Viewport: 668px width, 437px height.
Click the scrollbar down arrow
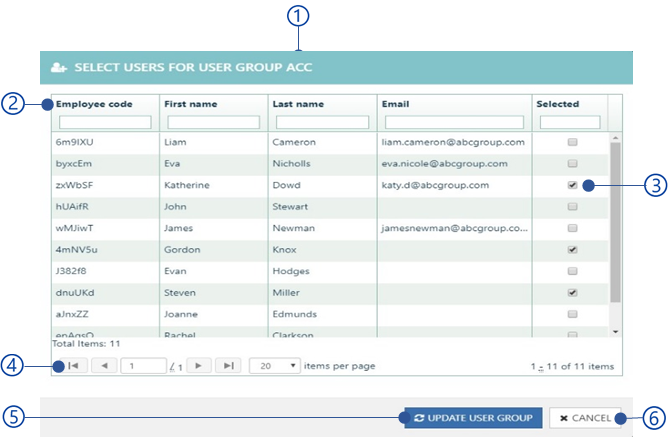coord(615,332)
